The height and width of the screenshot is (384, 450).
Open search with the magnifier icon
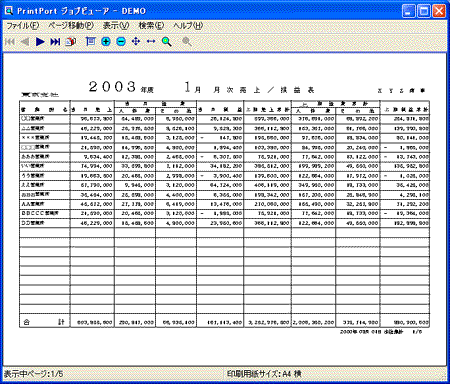[167, 42]
